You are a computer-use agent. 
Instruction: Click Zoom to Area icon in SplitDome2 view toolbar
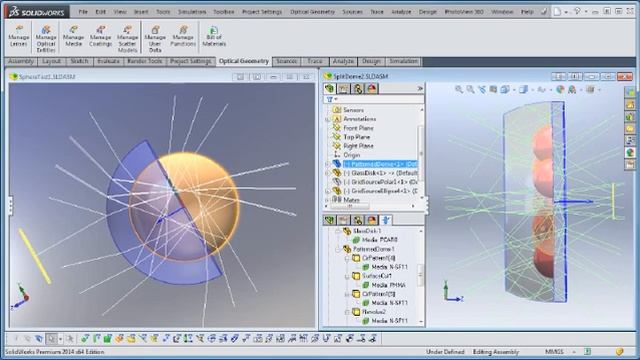[x=470, y=89]
